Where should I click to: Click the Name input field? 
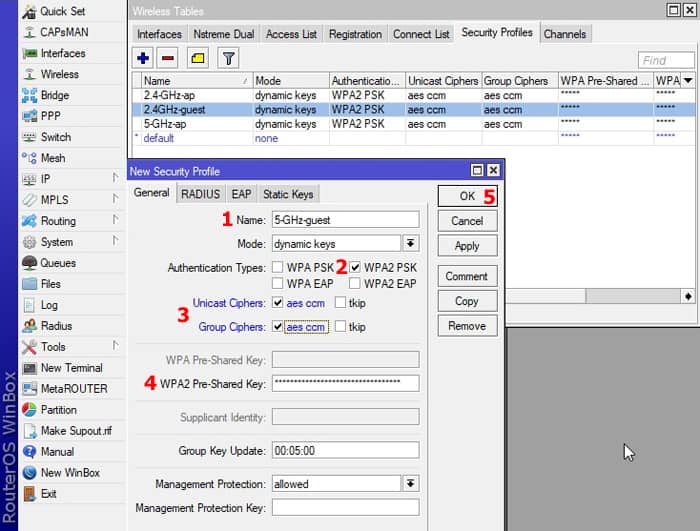[346, 220]
